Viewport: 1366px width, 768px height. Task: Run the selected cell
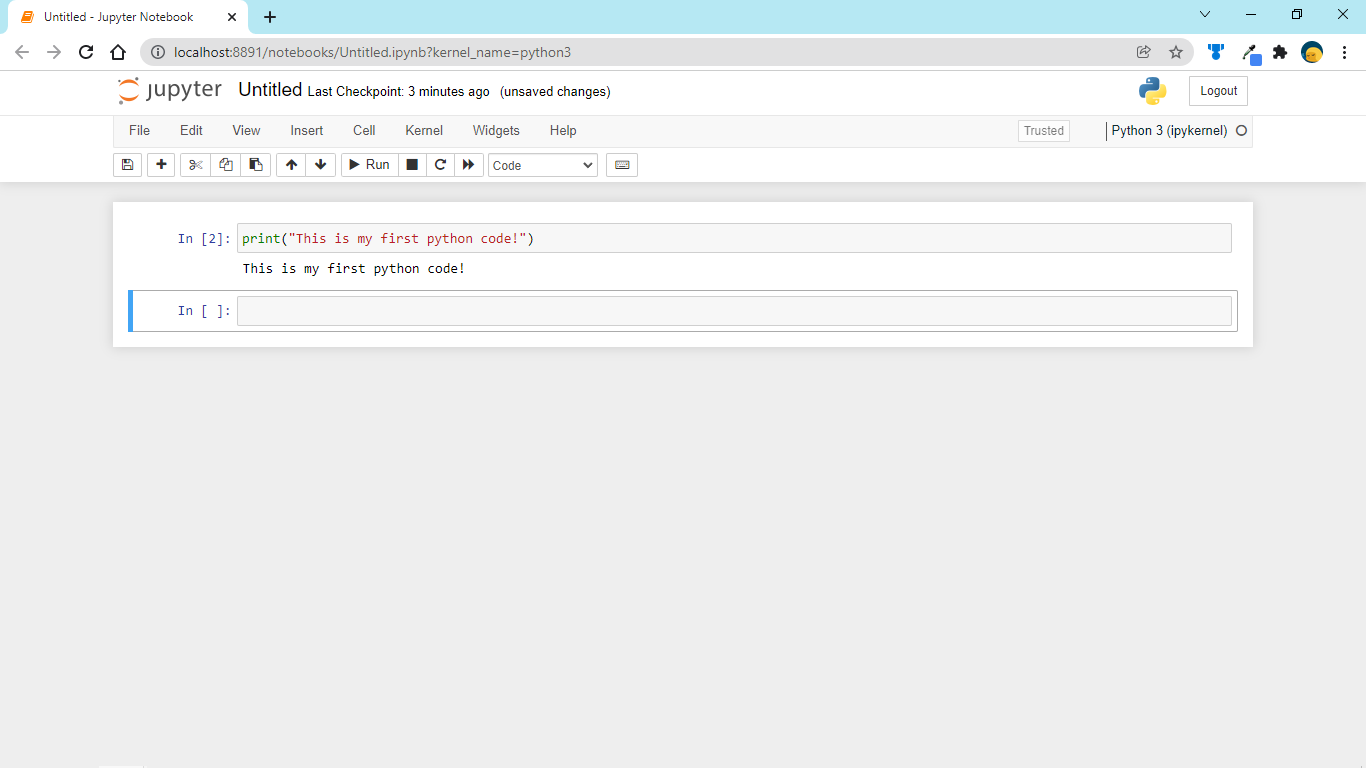[x=370, y=165]
